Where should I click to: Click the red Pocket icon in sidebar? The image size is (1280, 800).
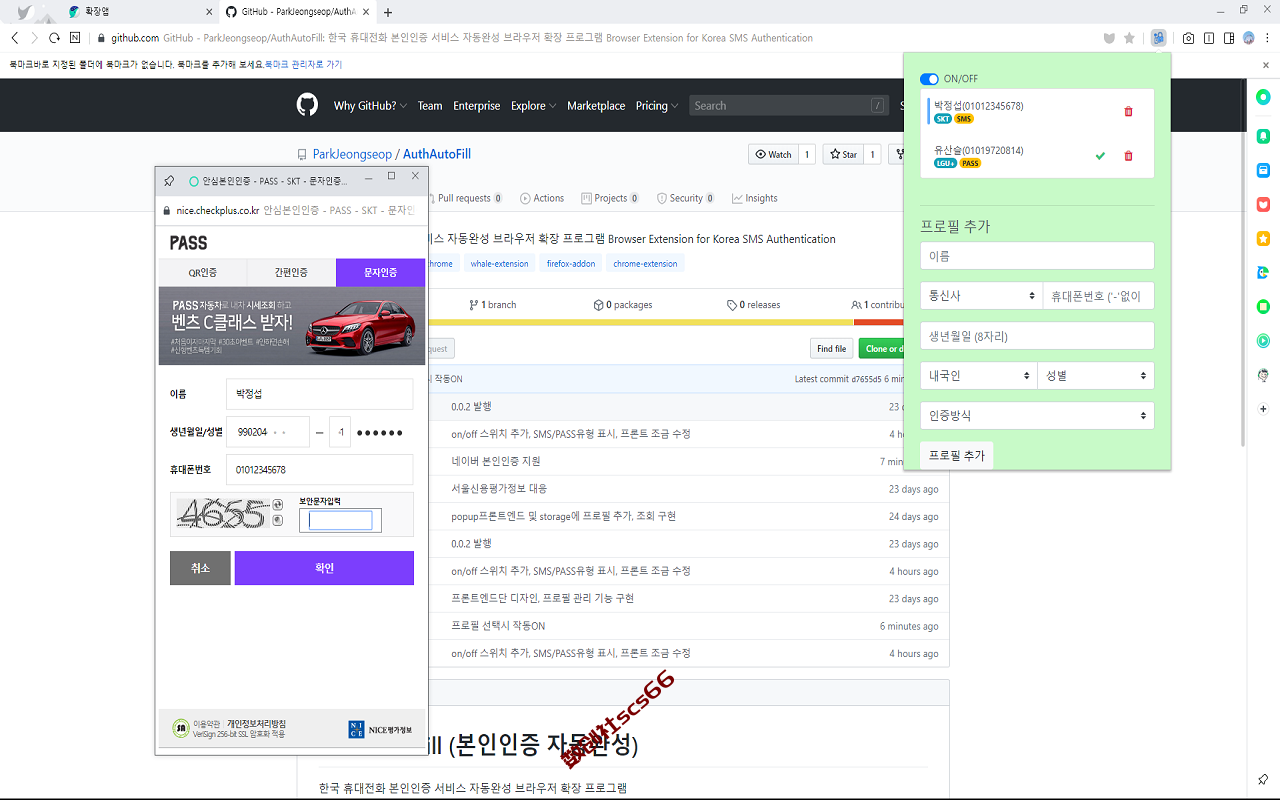[1263, 204]
